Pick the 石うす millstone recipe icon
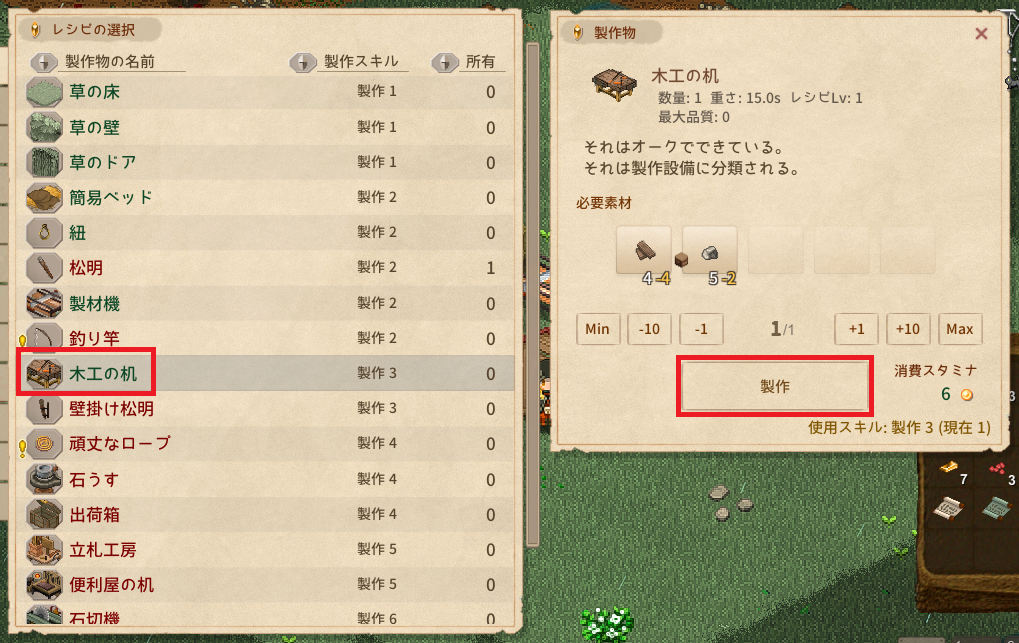Image resolution: width=1019 pixels, height=643 pixels. tap(44, 480)
